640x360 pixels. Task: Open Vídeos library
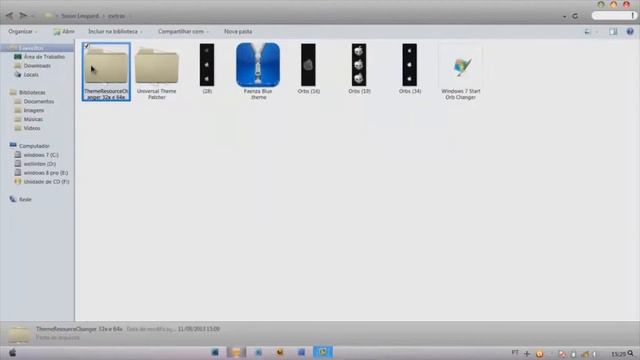point(27,128)
